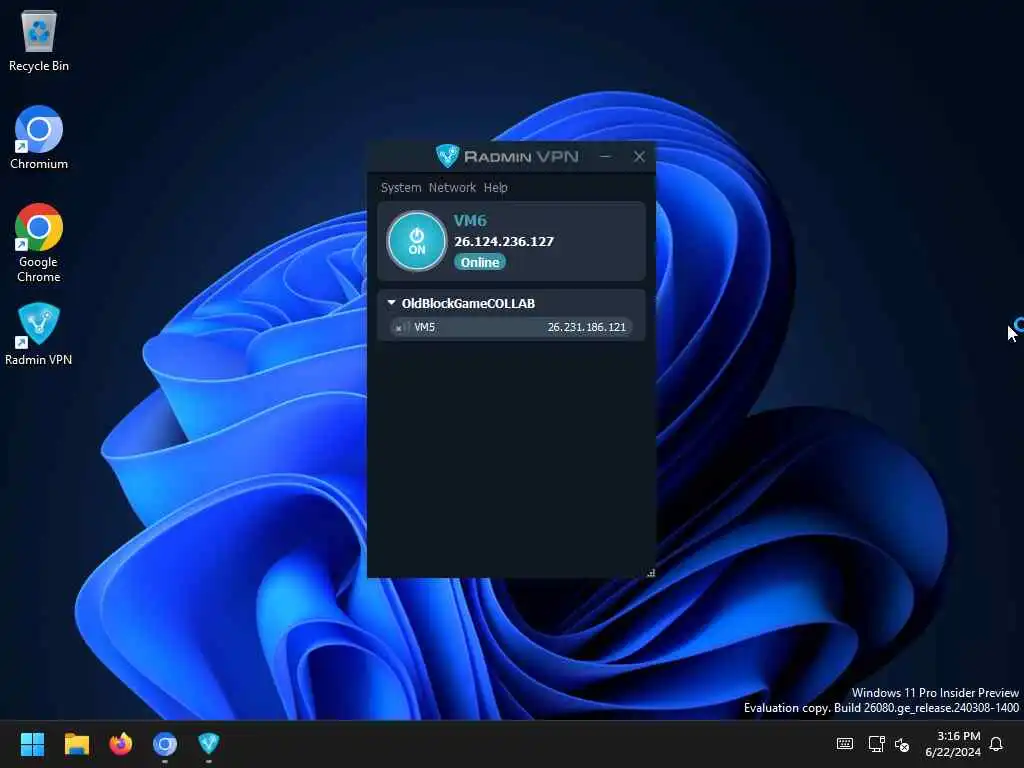
Task: Click the Online status badge
Action: click(x=480, y=262)
